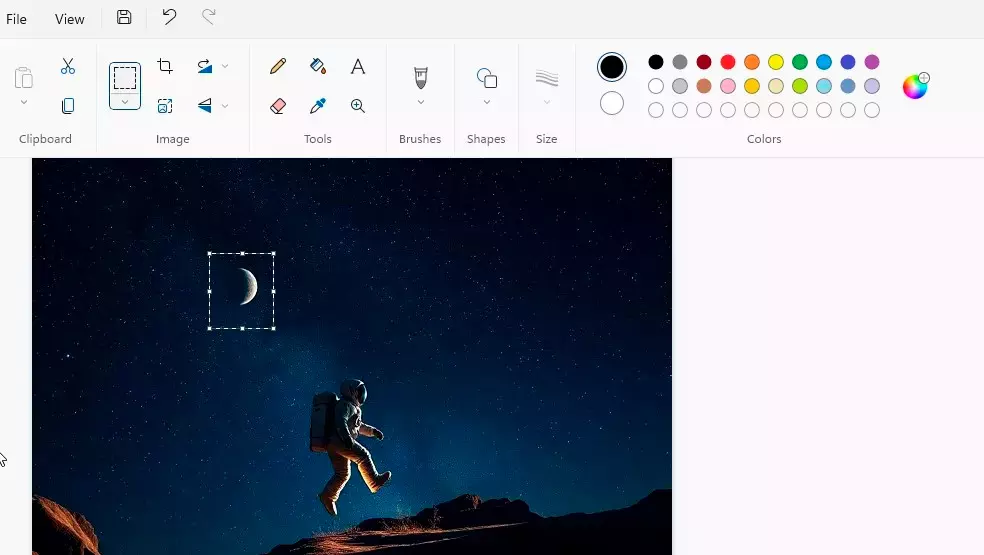984x555 pixels.
Task: Pick the dark red palette swatch
Action: [704, 62]
